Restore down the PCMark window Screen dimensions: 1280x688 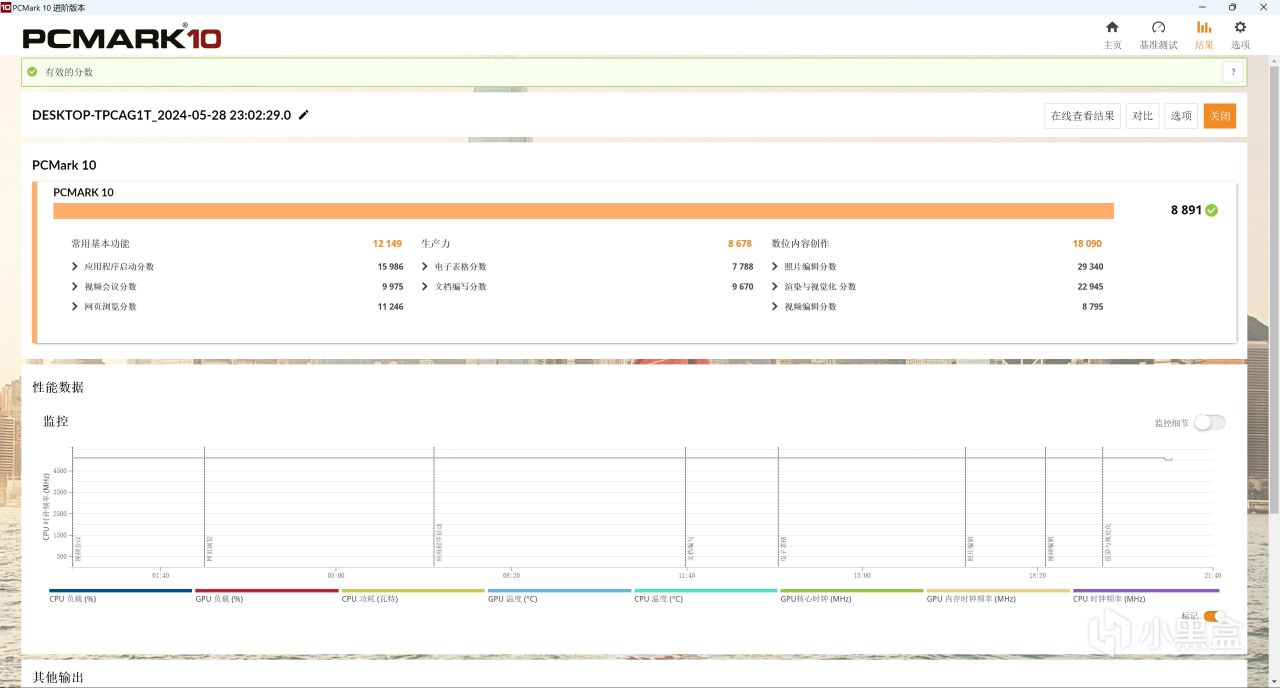click(x=1232, y=6)
